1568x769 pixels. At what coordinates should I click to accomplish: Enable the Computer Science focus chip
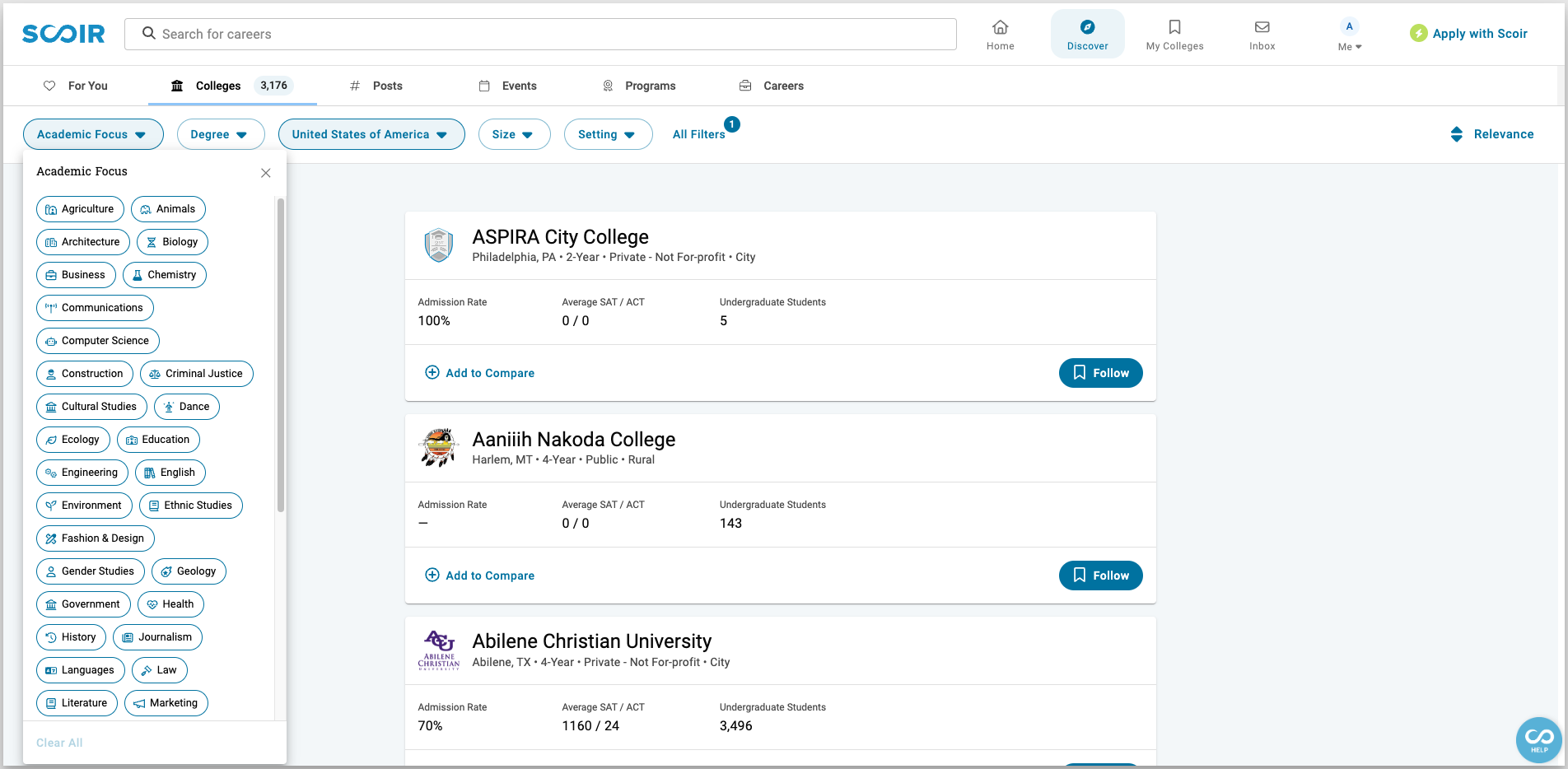(x=98, y=341)
